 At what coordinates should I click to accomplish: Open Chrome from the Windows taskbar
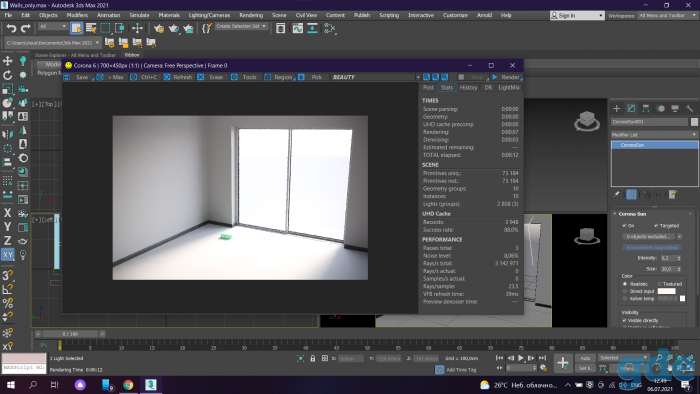click(x=128, y=385)
